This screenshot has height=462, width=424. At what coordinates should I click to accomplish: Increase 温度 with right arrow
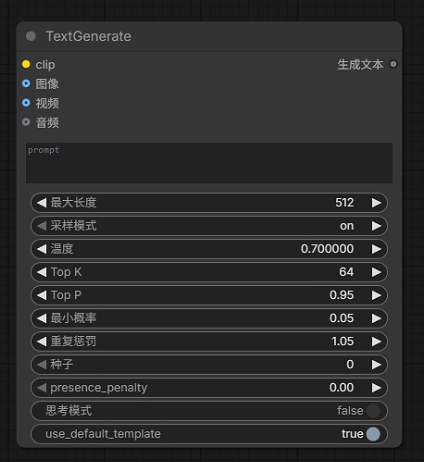[x=376, y=249]
